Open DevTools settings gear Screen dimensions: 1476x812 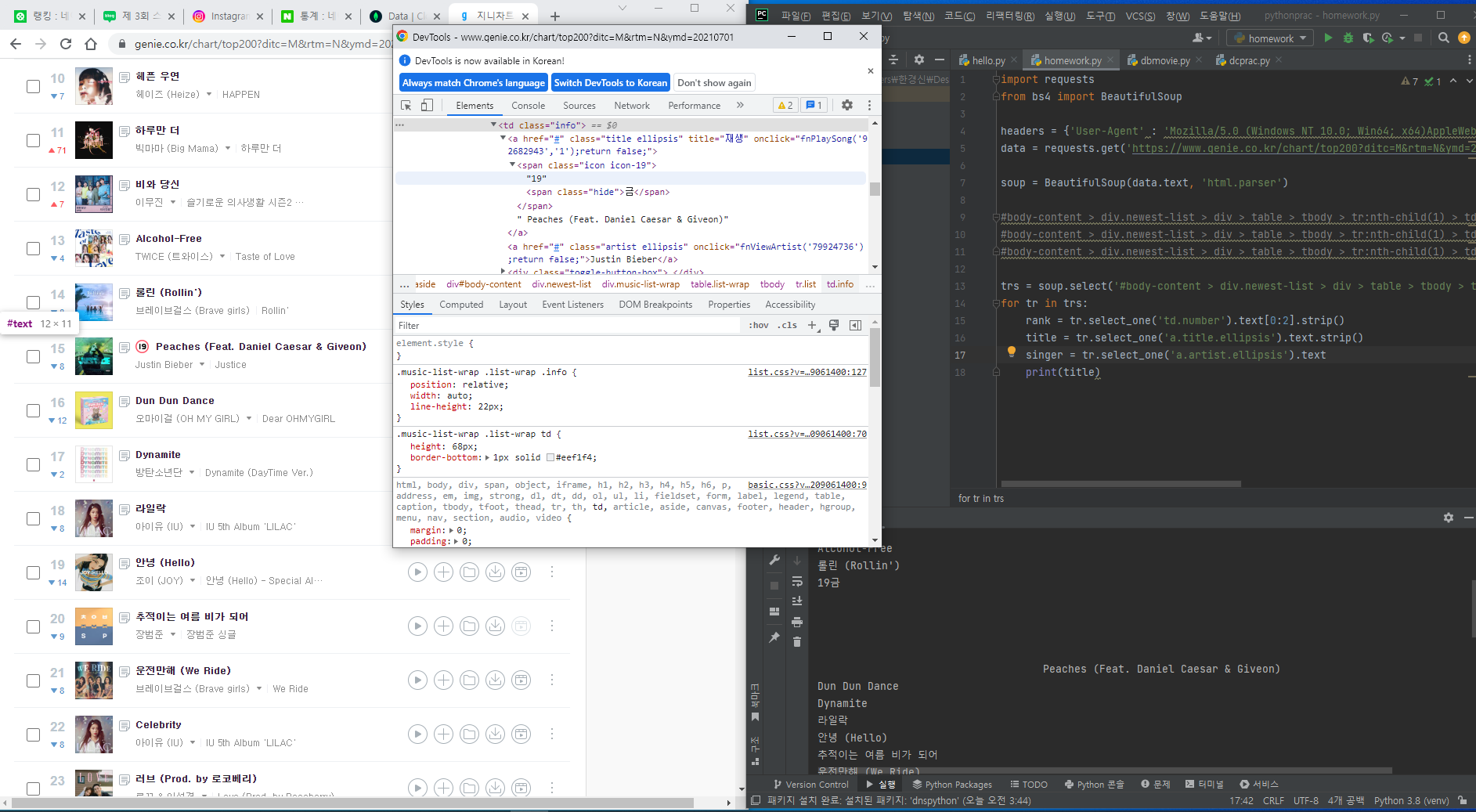847,105
